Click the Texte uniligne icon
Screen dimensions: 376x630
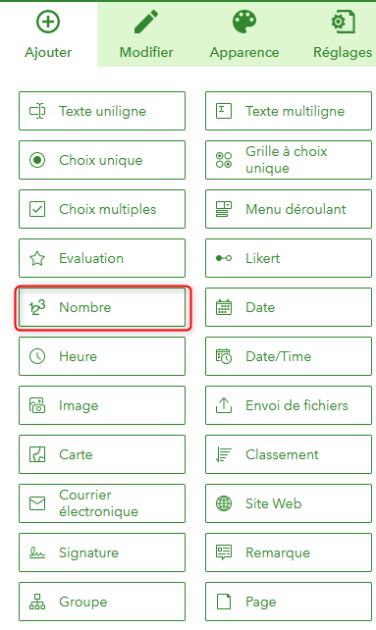click(x=37, y=111)
